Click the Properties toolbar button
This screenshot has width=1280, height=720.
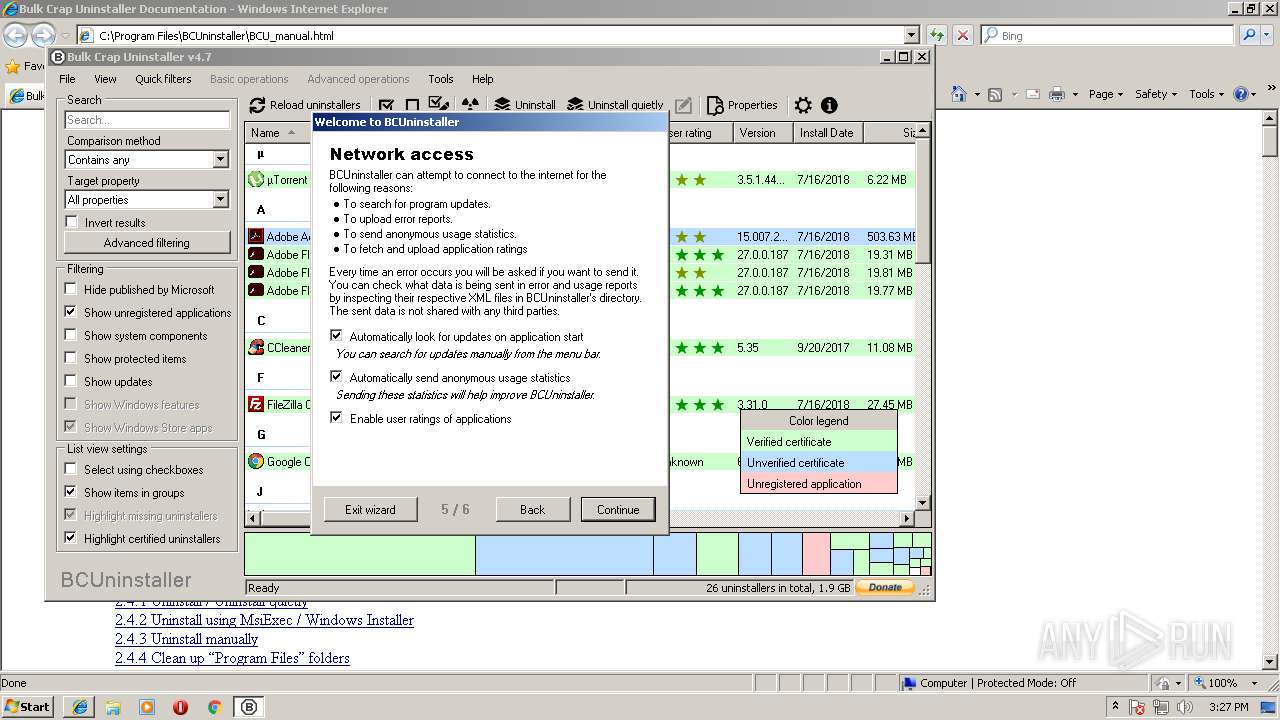click(742, 105)
